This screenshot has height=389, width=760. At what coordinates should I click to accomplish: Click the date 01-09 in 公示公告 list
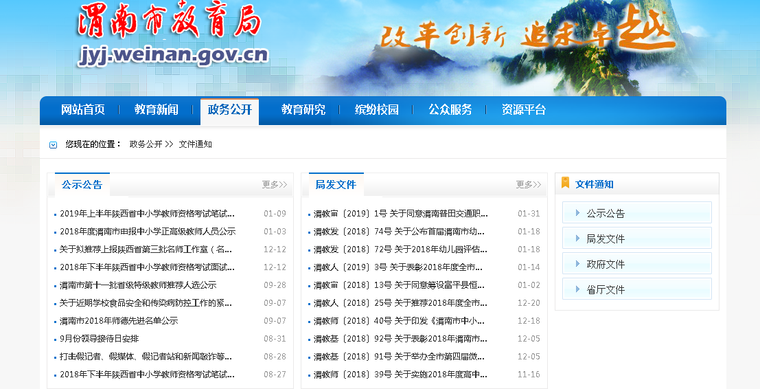coord(275,214)
